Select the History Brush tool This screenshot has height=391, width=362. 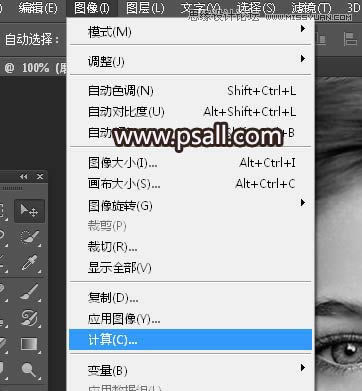(29, 318)
